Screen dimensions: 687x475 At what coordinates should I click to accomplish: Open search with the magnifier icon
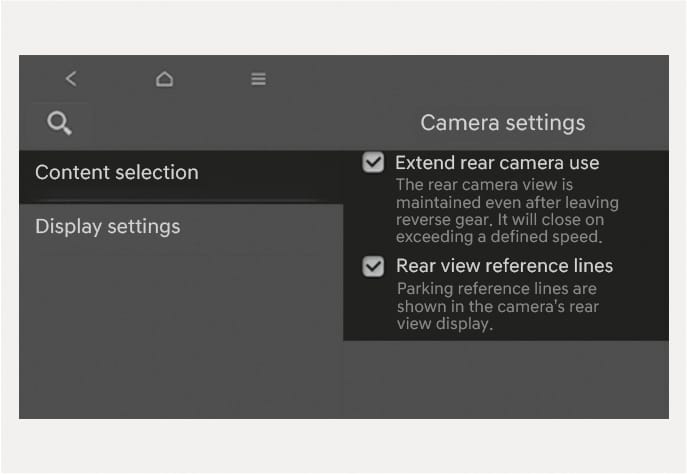(60, 123)
